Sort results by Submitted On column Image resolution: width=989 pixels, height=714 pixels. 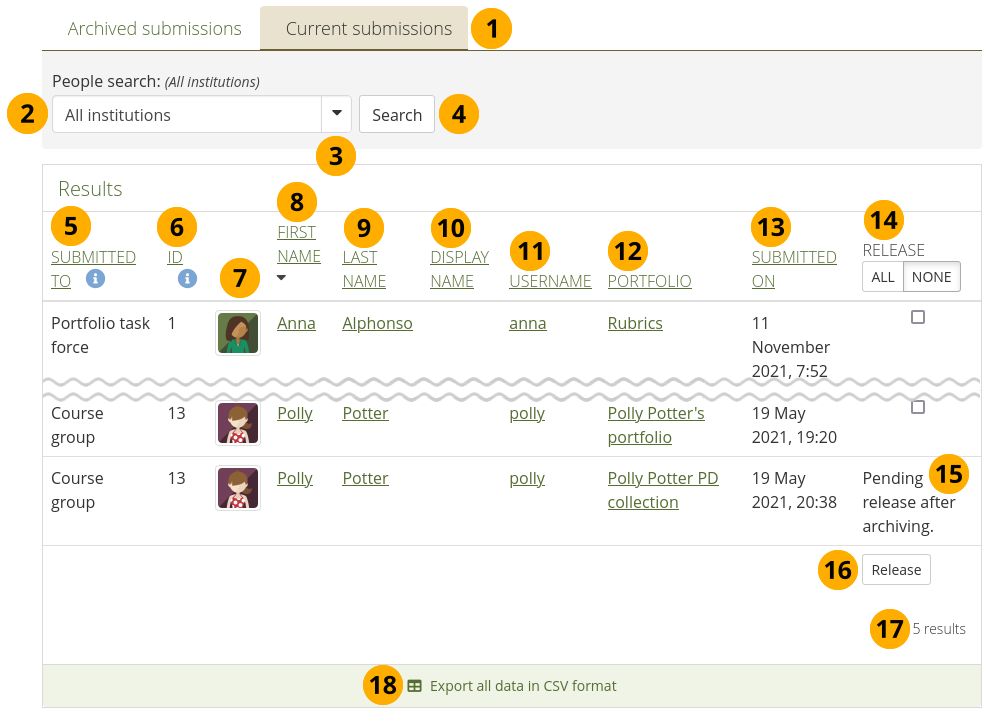[793, 269]
